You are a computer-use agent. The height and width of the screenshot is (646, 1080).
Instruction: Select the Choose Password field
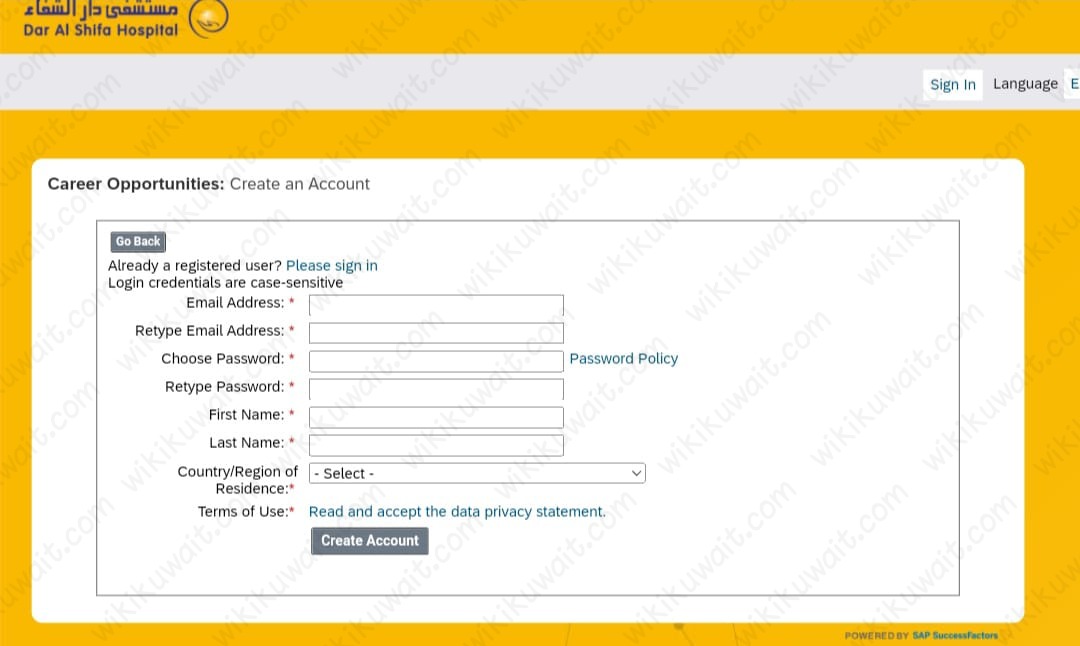436,361
